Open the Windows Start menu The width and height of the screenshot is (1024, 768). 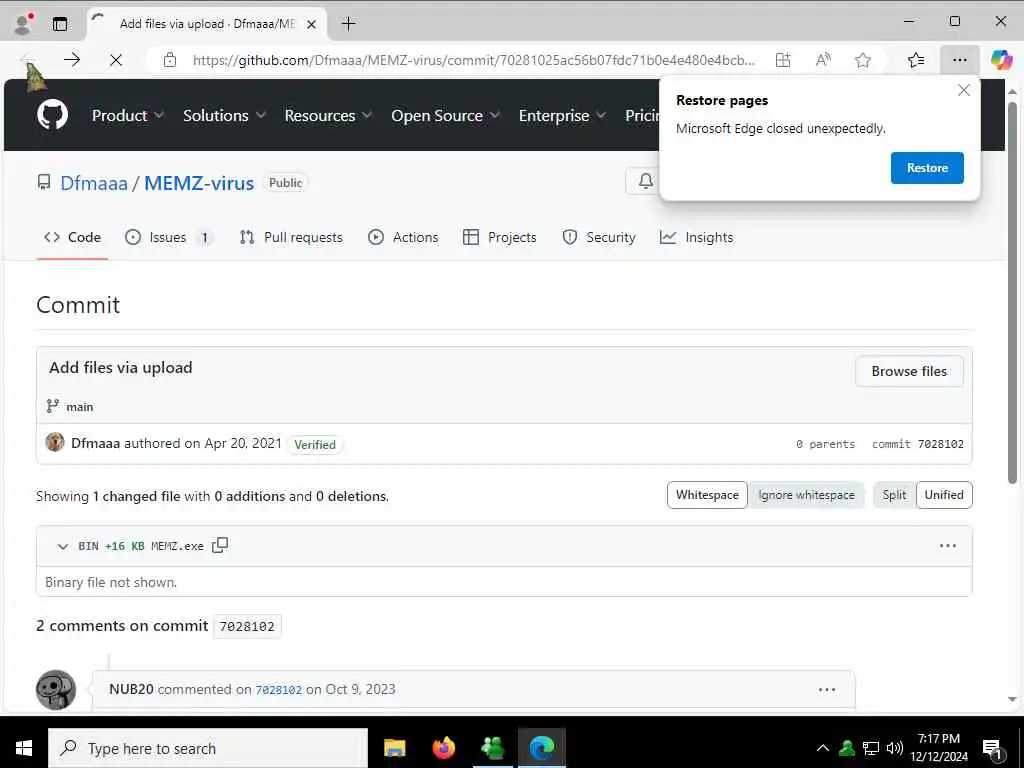24,748
